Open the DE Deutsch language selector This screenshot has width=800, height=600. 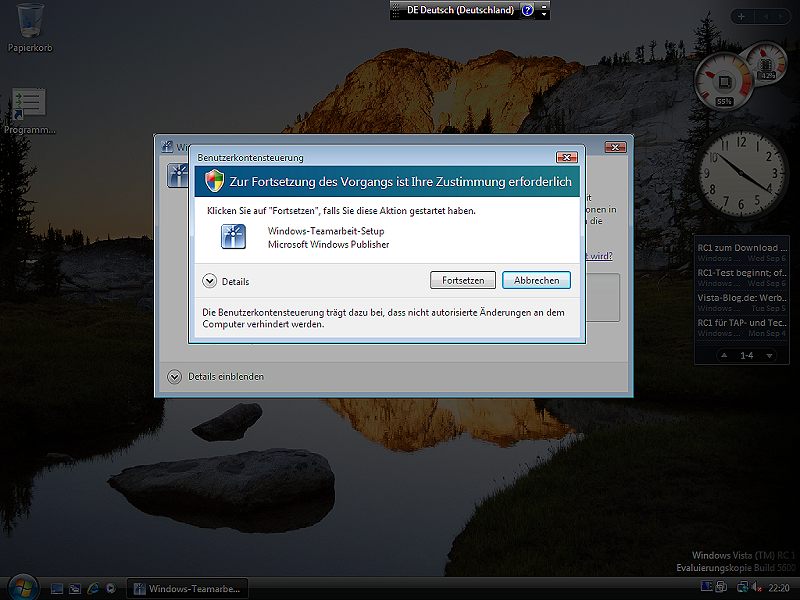tap(459, 10)
